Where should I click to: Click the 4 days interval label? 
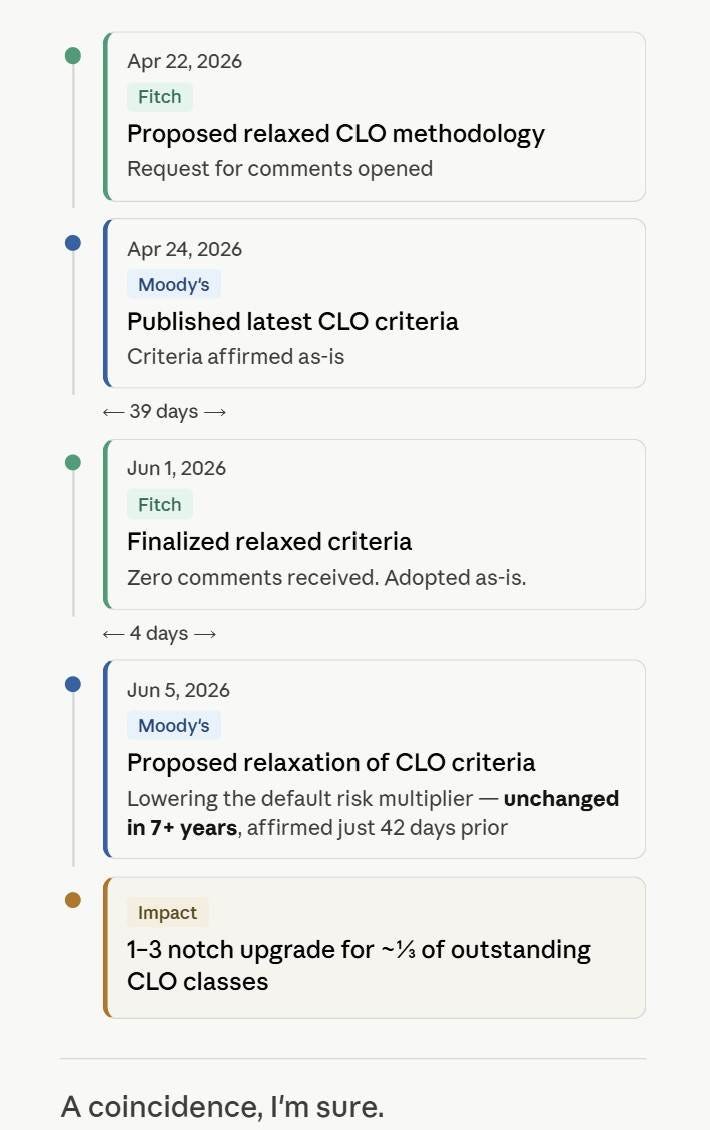(x=159, y=633)
